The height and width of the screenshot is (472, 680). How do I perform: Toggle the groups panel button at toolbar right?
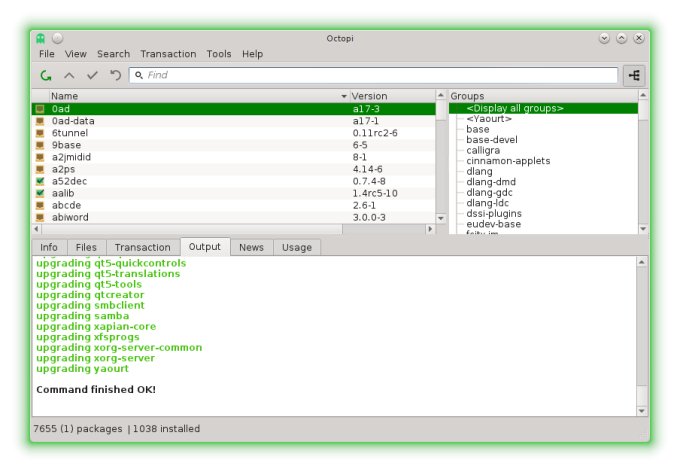coord(634,75)
